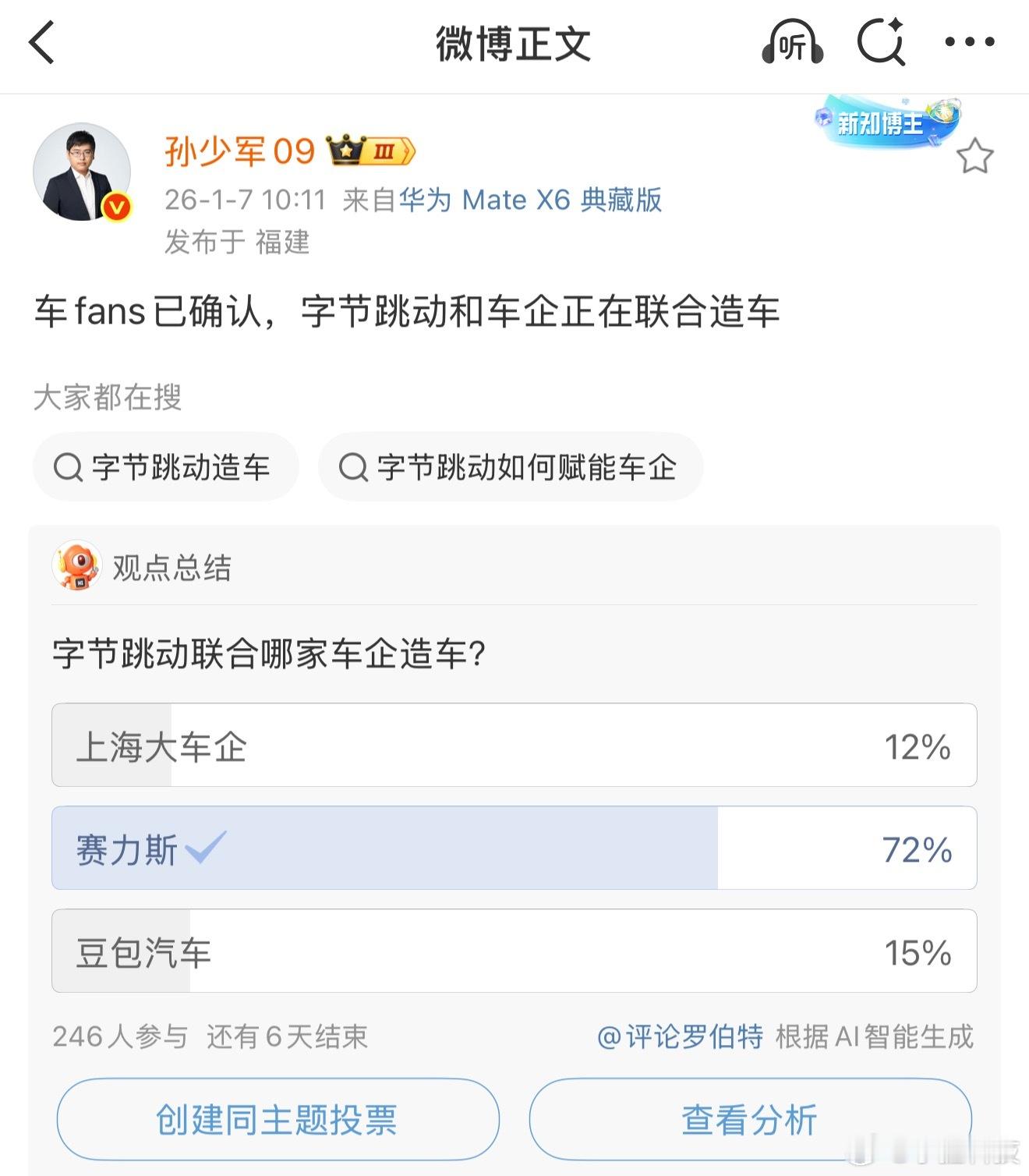The image size is (1029, 1176).
Task: Open the @评论罗伯特 mention link
Action: click(680, 1036)
